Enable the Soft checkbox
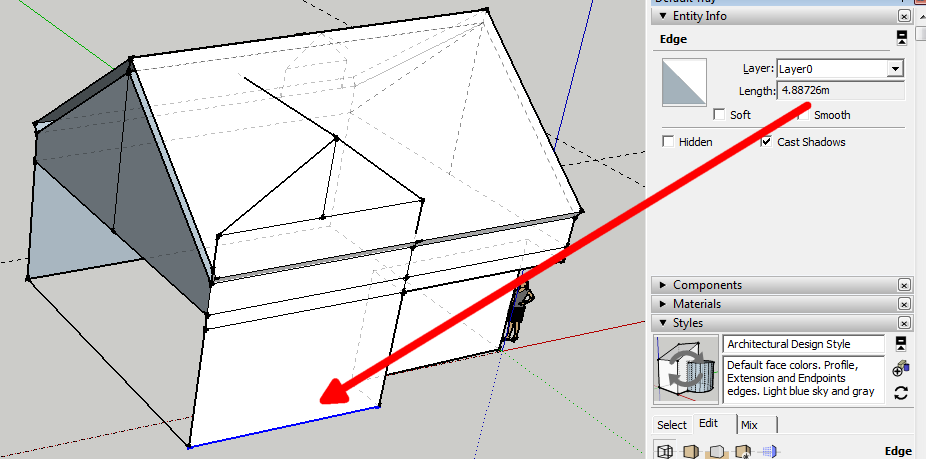 click(x=719, y=115)
